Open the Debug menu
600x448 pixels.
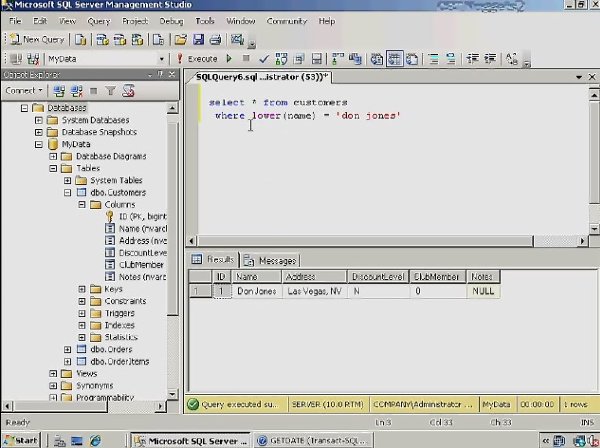point(171,21)
